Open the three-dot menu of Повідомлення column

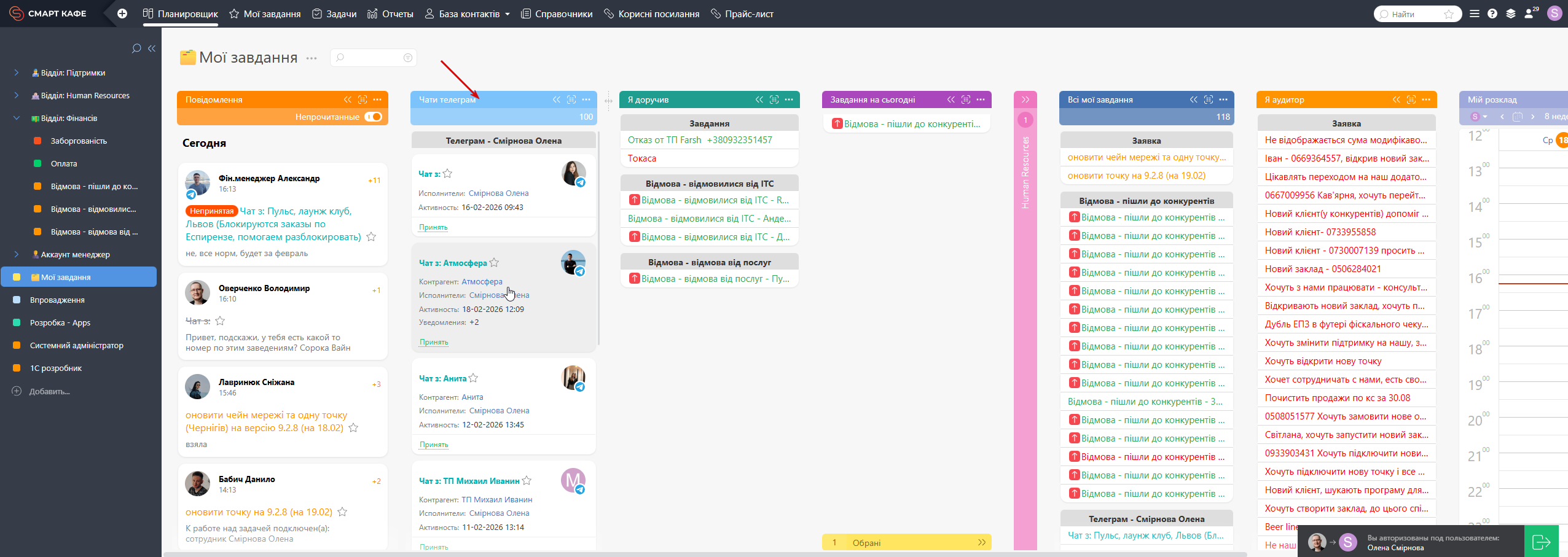377,99
